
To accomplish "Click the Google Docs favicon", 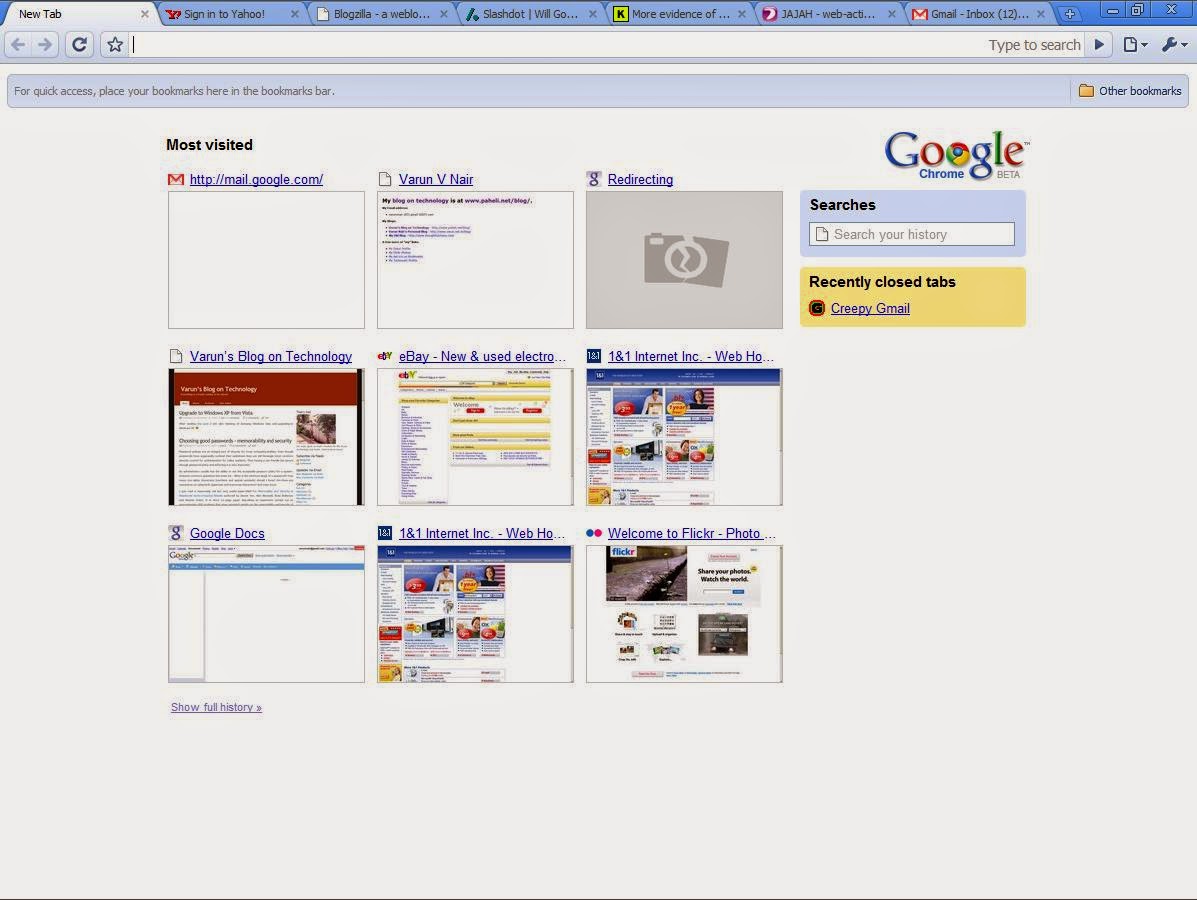I will point(176,533).
